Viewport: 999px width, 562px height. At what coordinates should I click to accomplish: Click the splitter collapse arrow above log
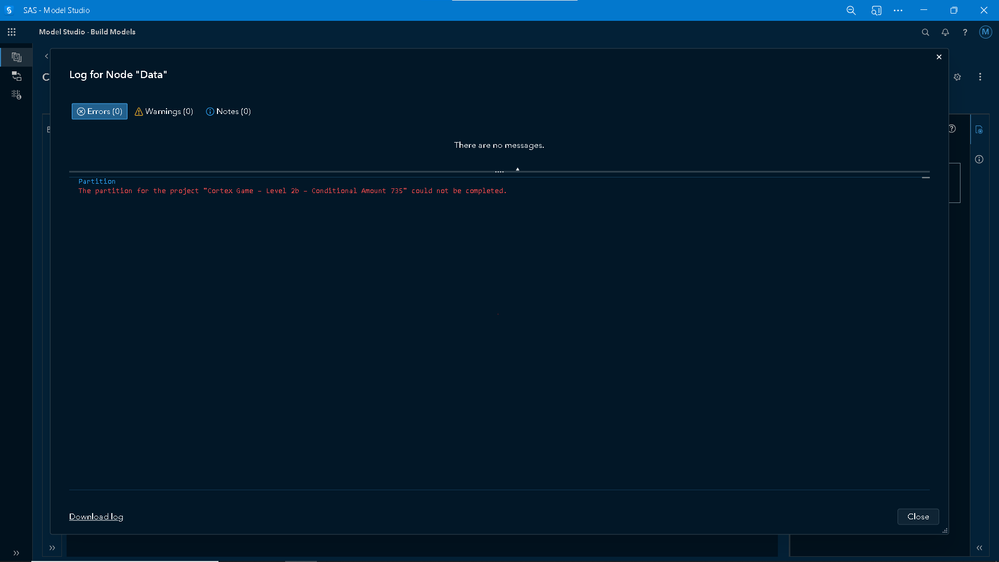tap(517, 169)
